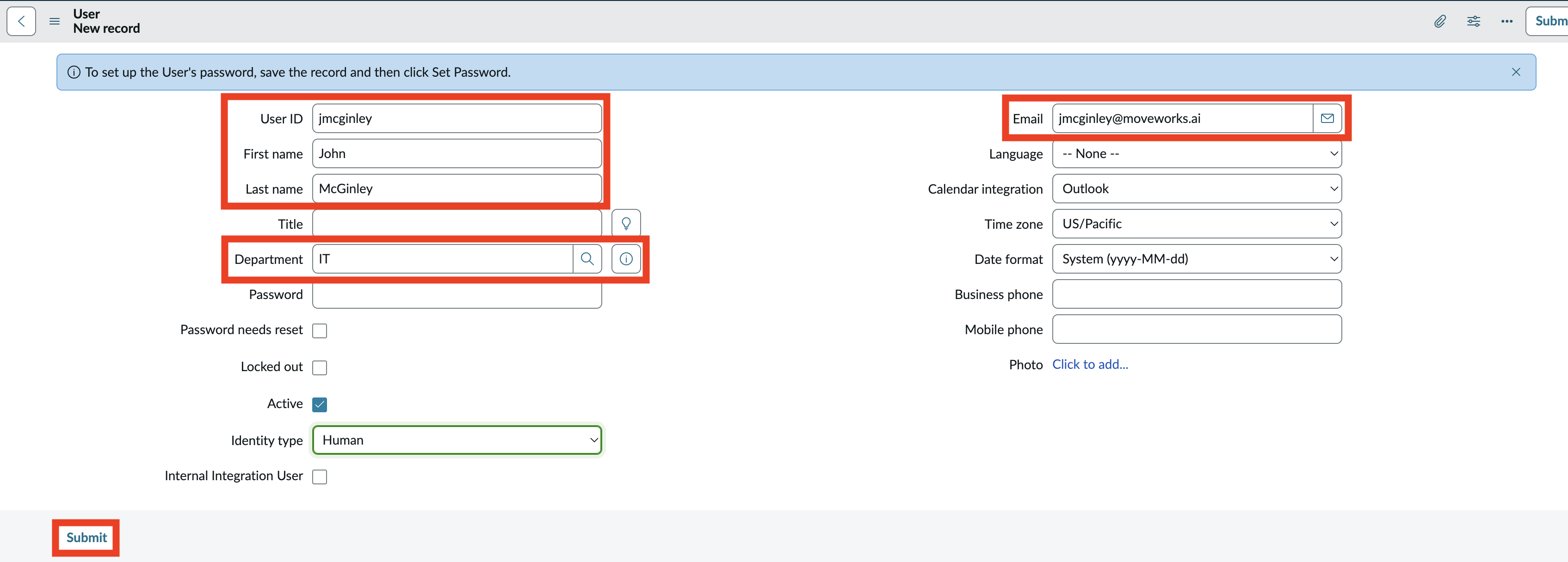1568x562 pixels.
Task: Open the Calendar integration dropdown
Action: click(1196, 189)
